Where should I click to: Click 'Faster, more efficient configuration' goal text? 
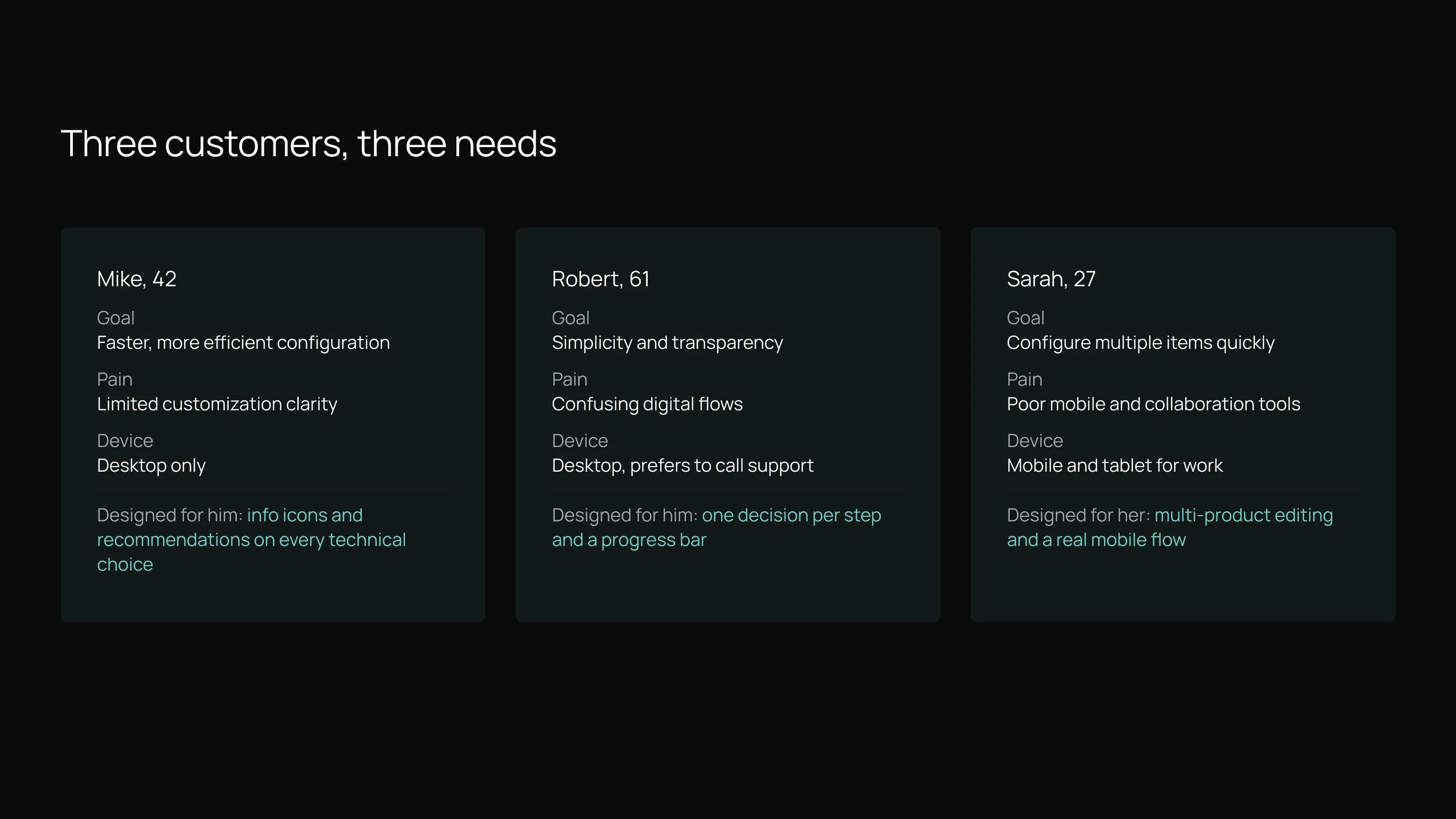click(x=243, y=343)
